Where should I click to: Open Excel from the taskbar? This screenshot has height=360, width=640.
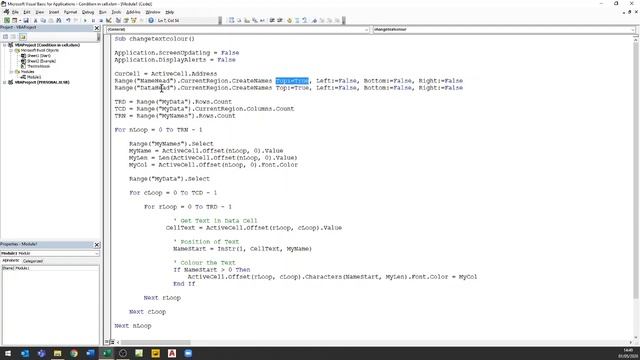click(x=107, y=353)
